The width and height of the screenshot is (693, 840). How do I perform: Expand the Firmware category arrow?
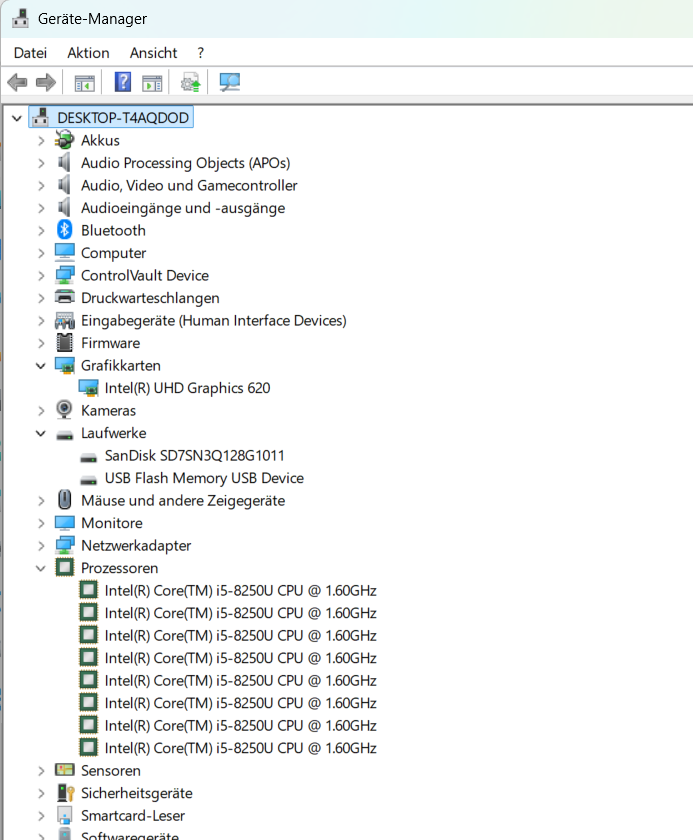41,343
